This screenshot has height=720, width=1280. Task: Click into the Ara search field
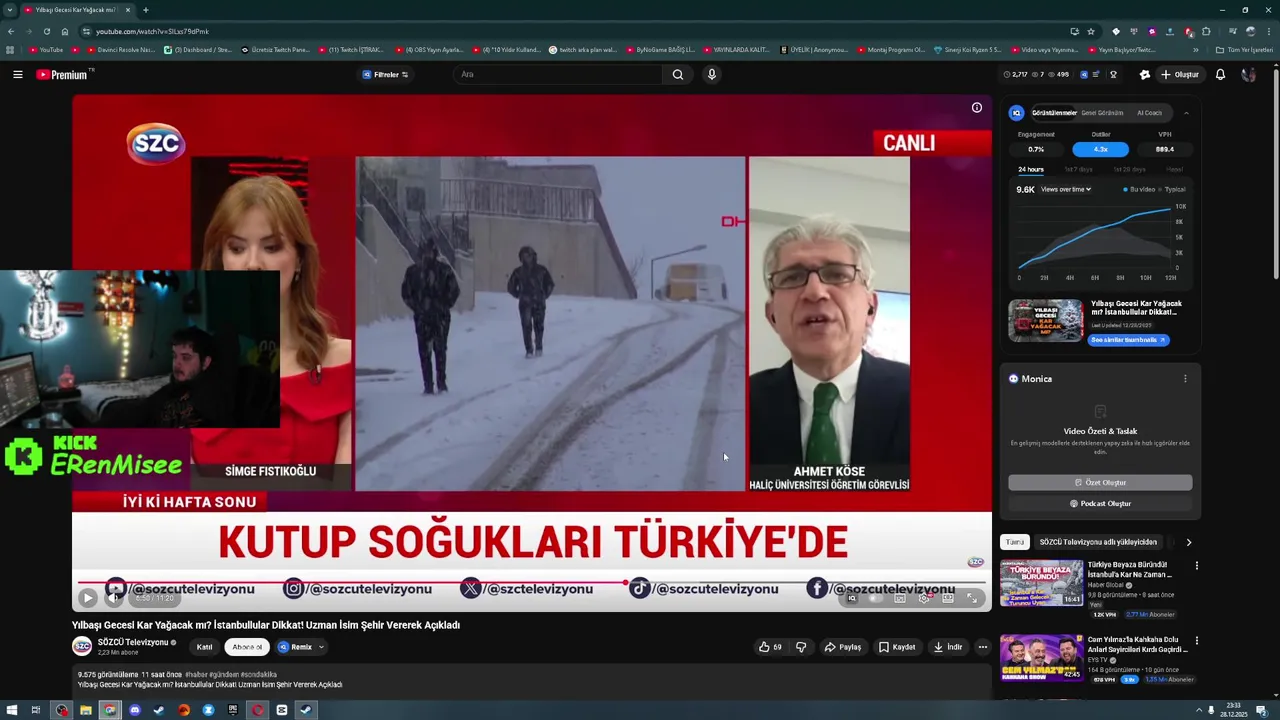pos(558,74)
